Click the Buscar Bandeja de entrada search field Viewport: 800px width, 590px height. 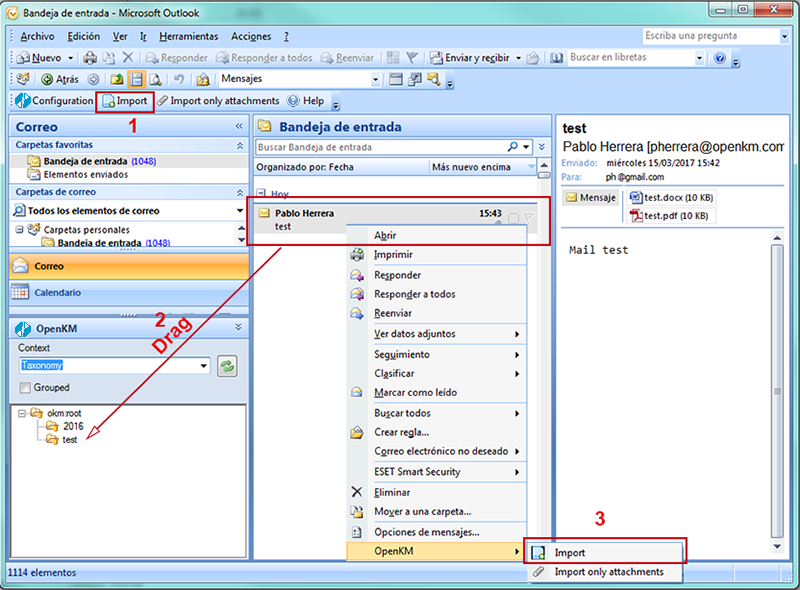point(381,147)
